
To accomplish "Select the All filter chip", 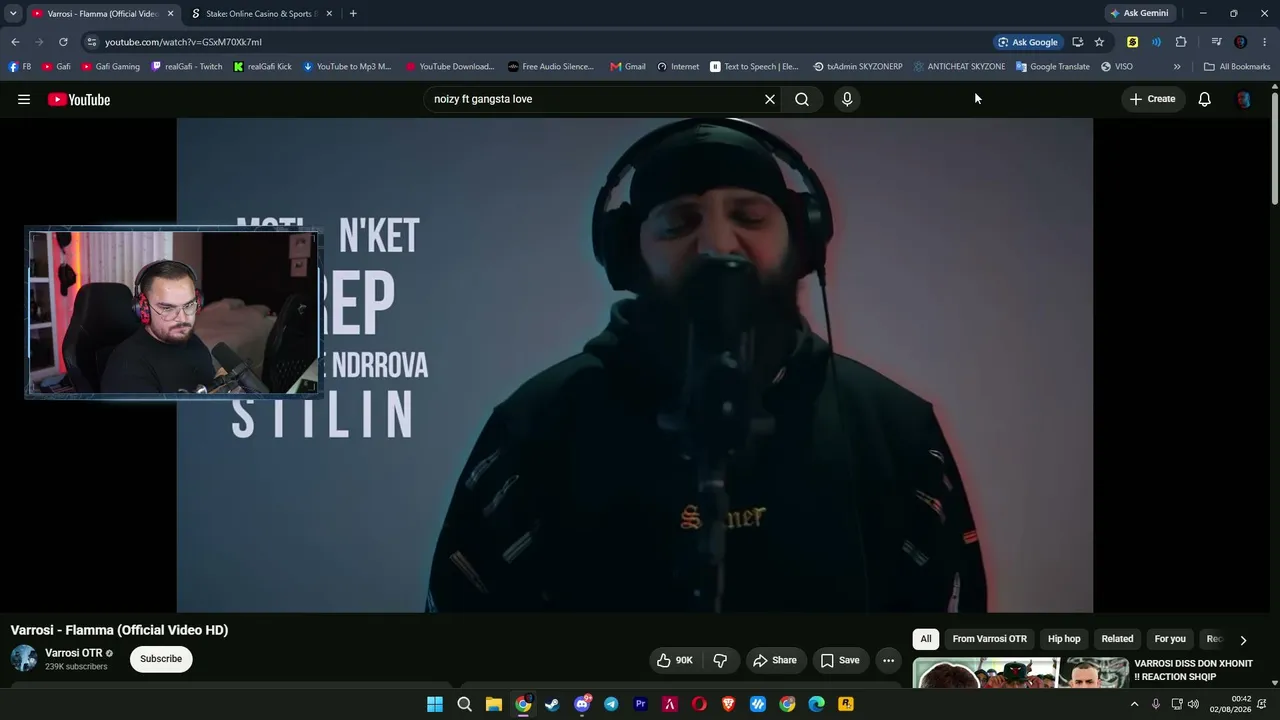I will 926,639.
